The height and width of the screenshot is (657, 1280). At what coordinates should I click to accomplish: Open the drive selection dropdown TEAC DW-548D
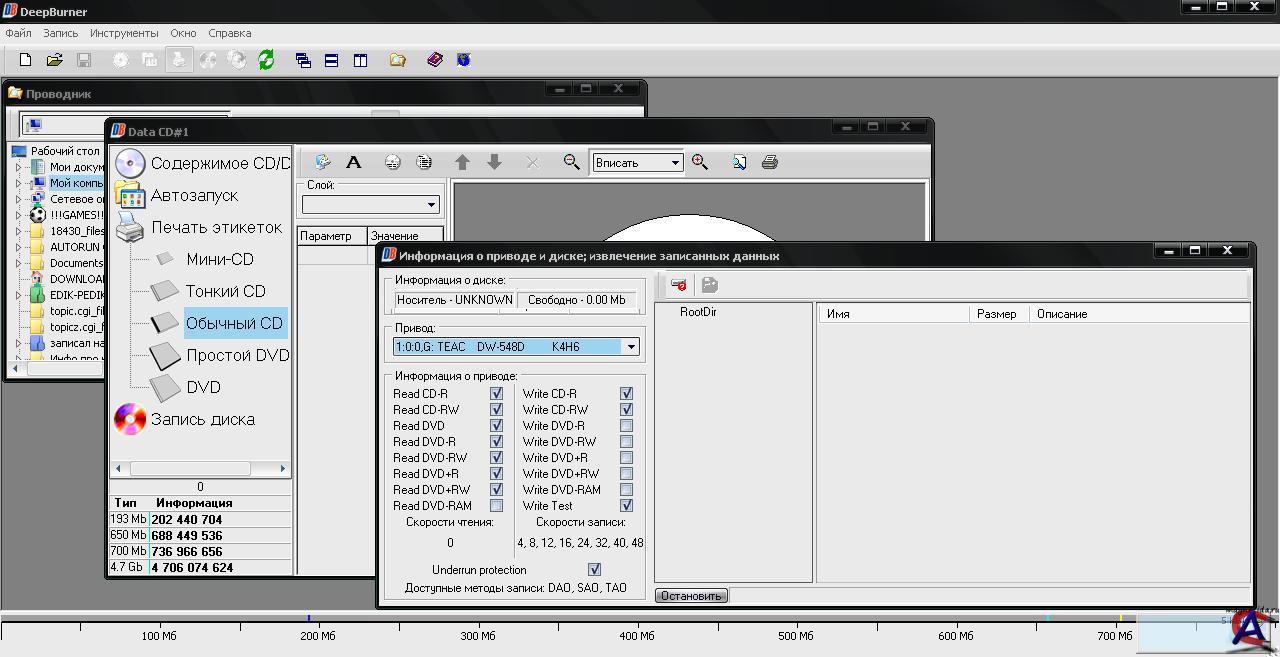[630, 347]
